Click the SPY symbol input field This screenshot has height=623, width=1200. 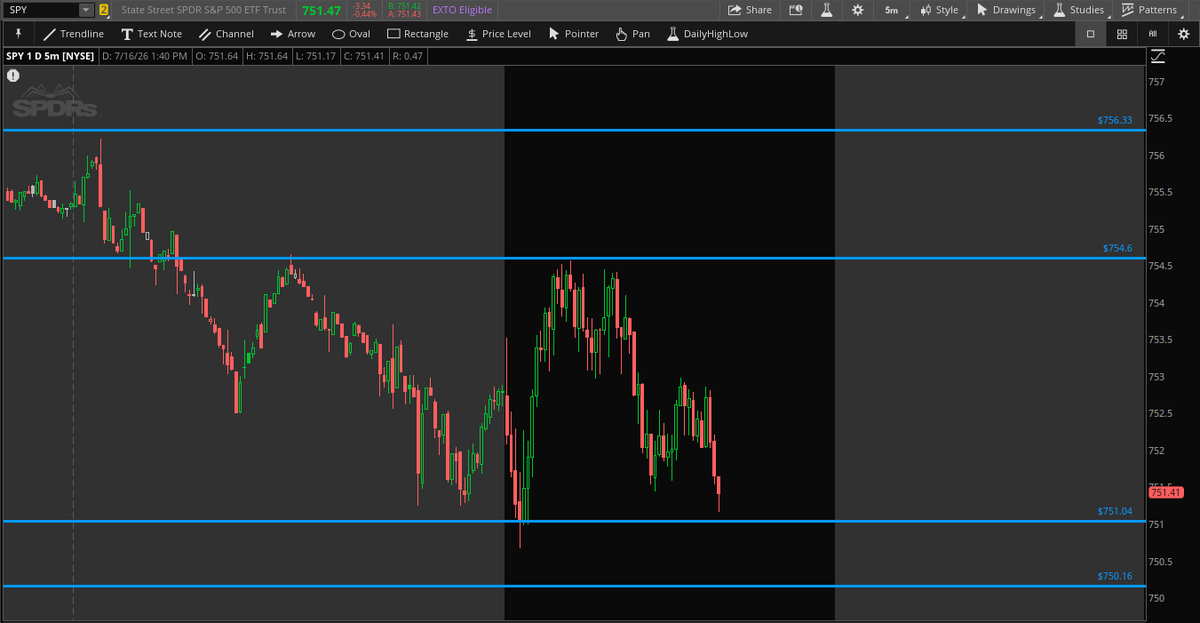click(x=40, y=10)
